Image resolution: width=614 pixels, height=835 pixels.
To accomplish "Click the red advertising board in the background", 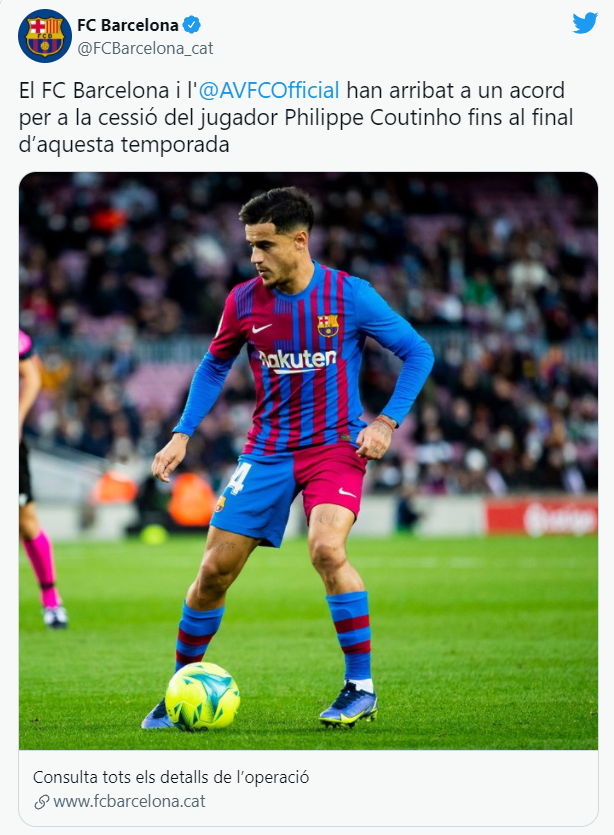I will click(542, 517).
